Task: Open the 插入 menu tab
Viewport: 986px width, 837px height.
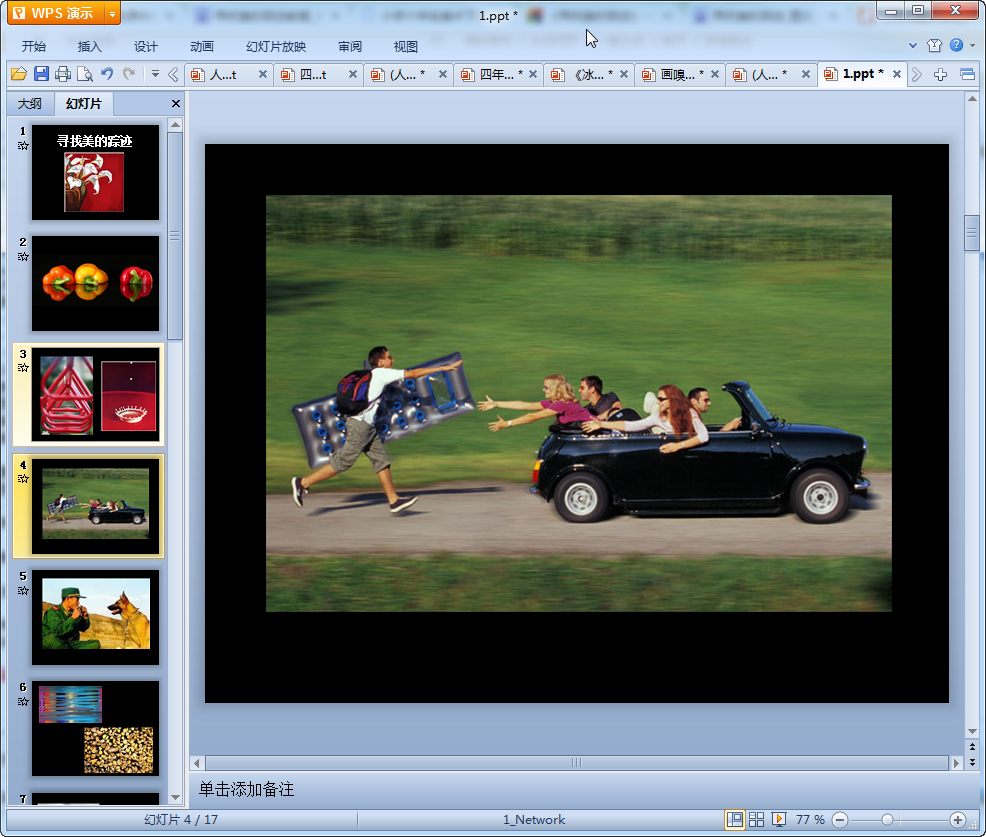Action: [x=89, y=47]
